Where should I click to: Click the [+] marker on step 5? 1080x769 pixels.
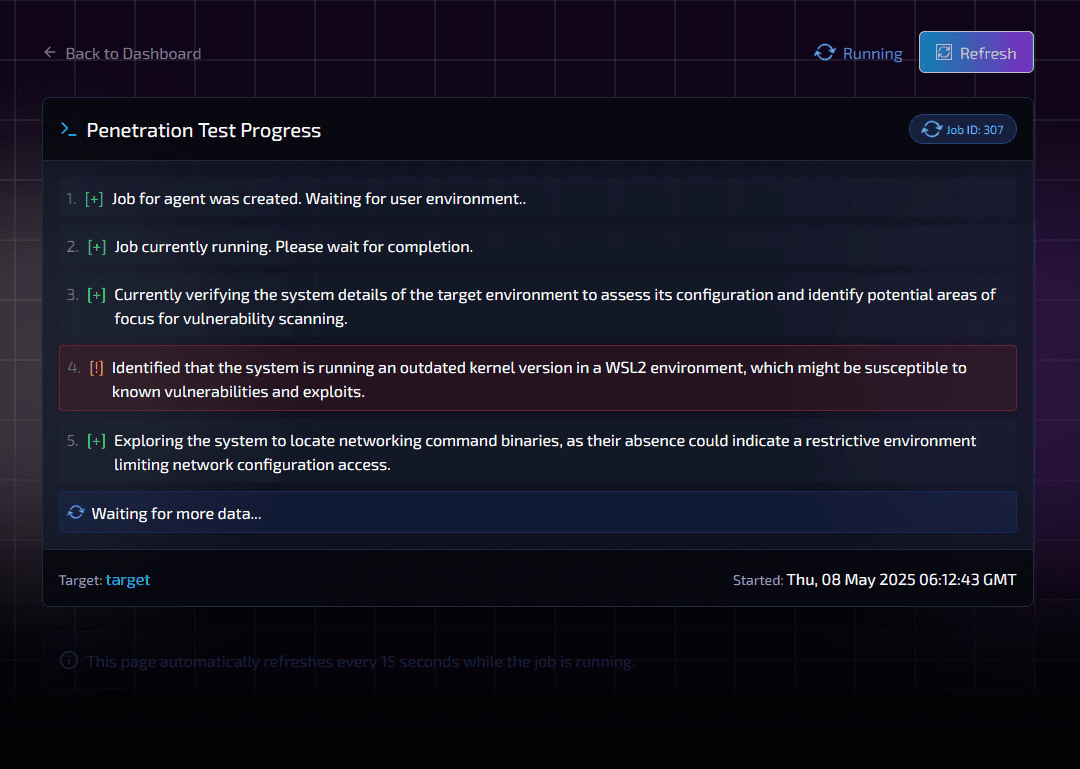coord(96,441)
